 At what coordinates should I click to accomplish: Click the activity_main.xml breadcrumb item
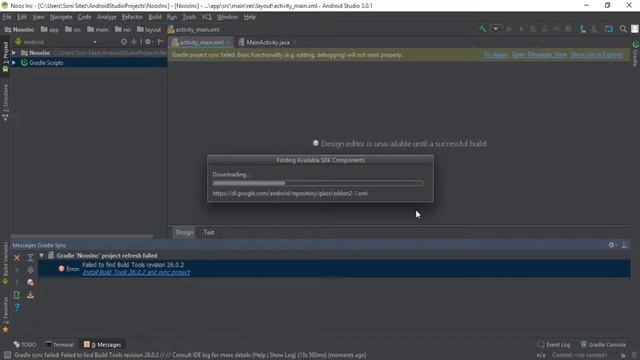193,29
